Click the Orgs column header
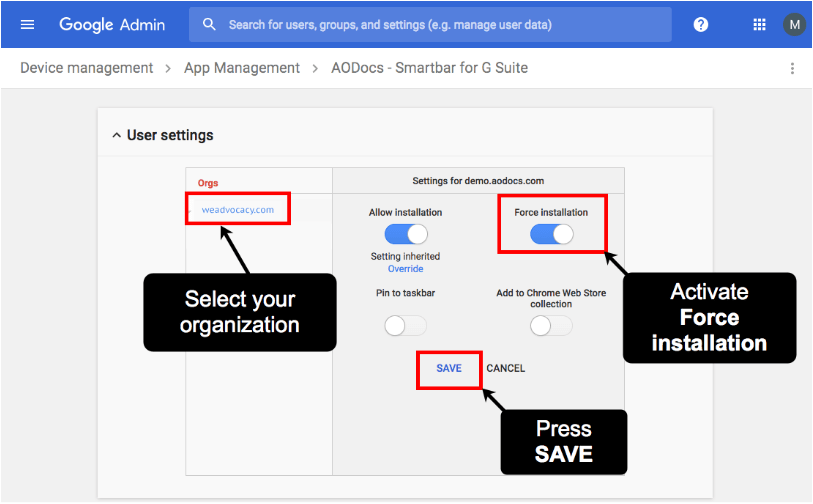 coord(207,183)
